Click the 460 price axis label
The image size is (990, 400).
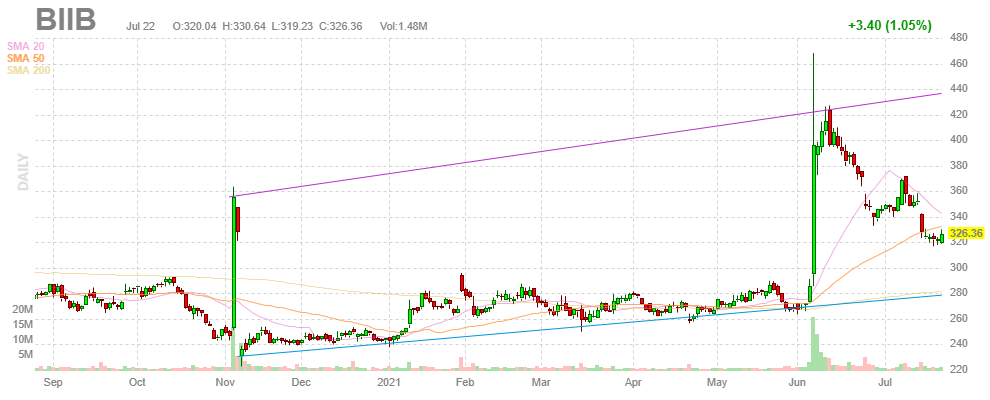pos(959,64)
